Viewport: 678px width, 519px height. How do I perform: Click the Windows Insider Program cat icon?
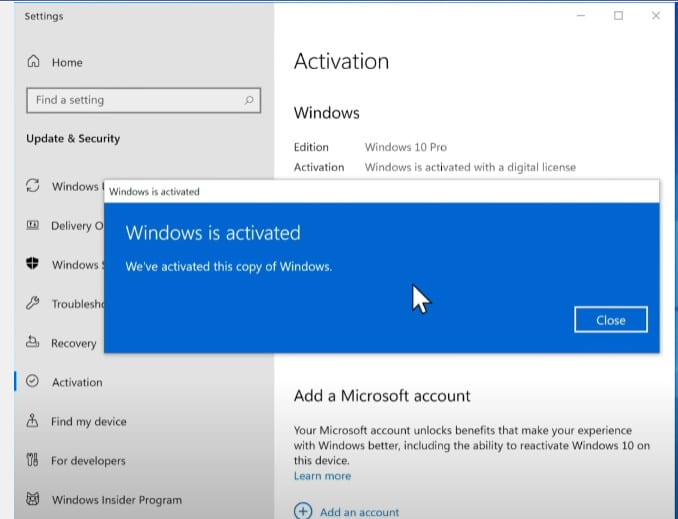click(32, 499)
